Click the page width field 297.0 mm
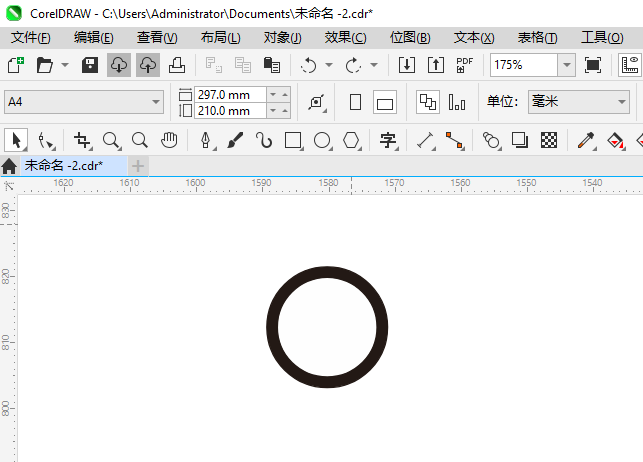Image resolution: width=643 pixels, height=462 pixels. pos(230,95)
